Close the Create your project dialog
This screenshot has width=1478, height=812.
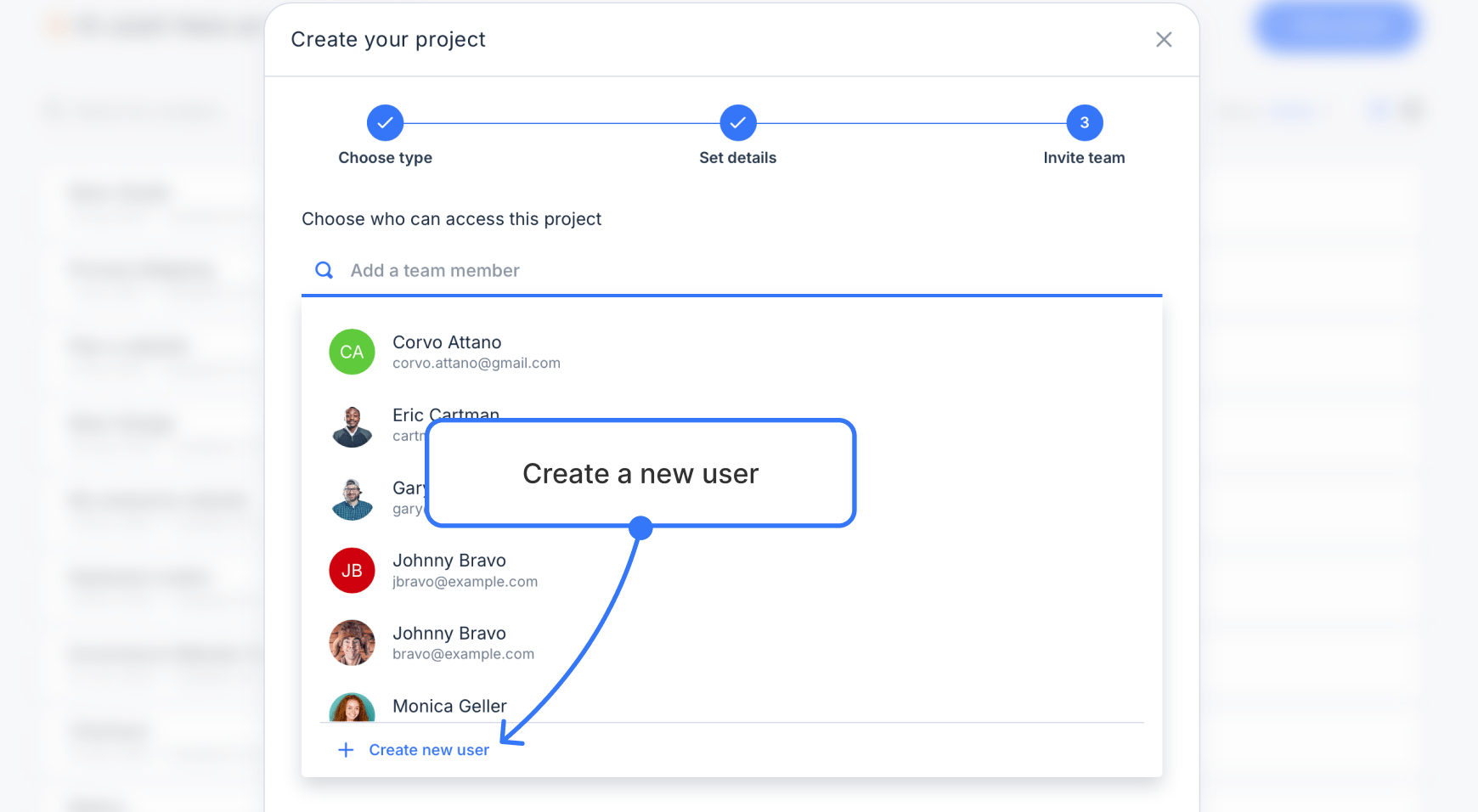tap(1164, 39)
